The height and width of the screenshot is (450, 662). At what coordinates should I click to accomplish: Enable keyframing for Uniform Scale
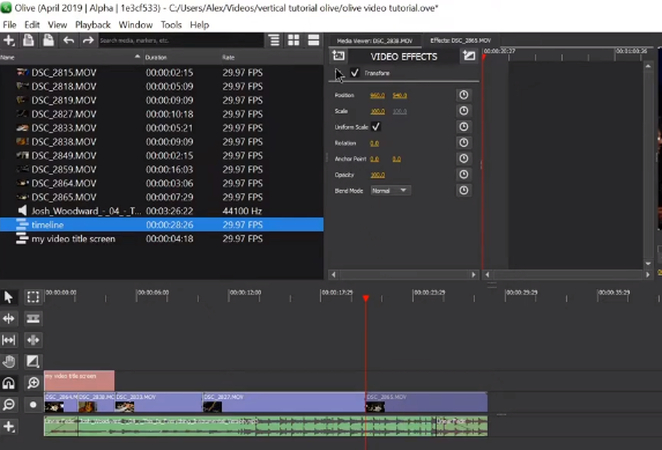pos(464,127)
